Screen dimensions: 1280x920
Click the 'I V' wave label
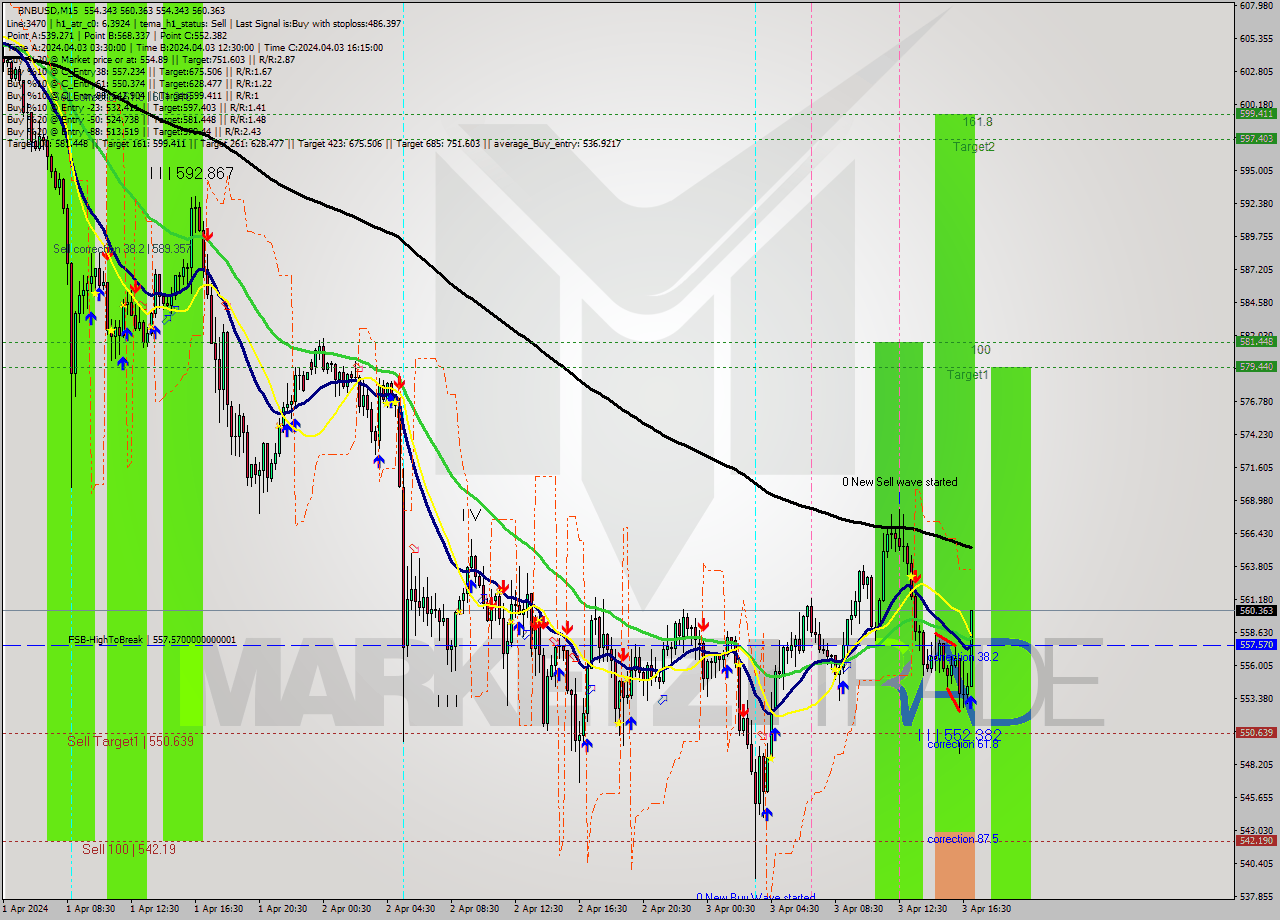(x=472, y=514)
